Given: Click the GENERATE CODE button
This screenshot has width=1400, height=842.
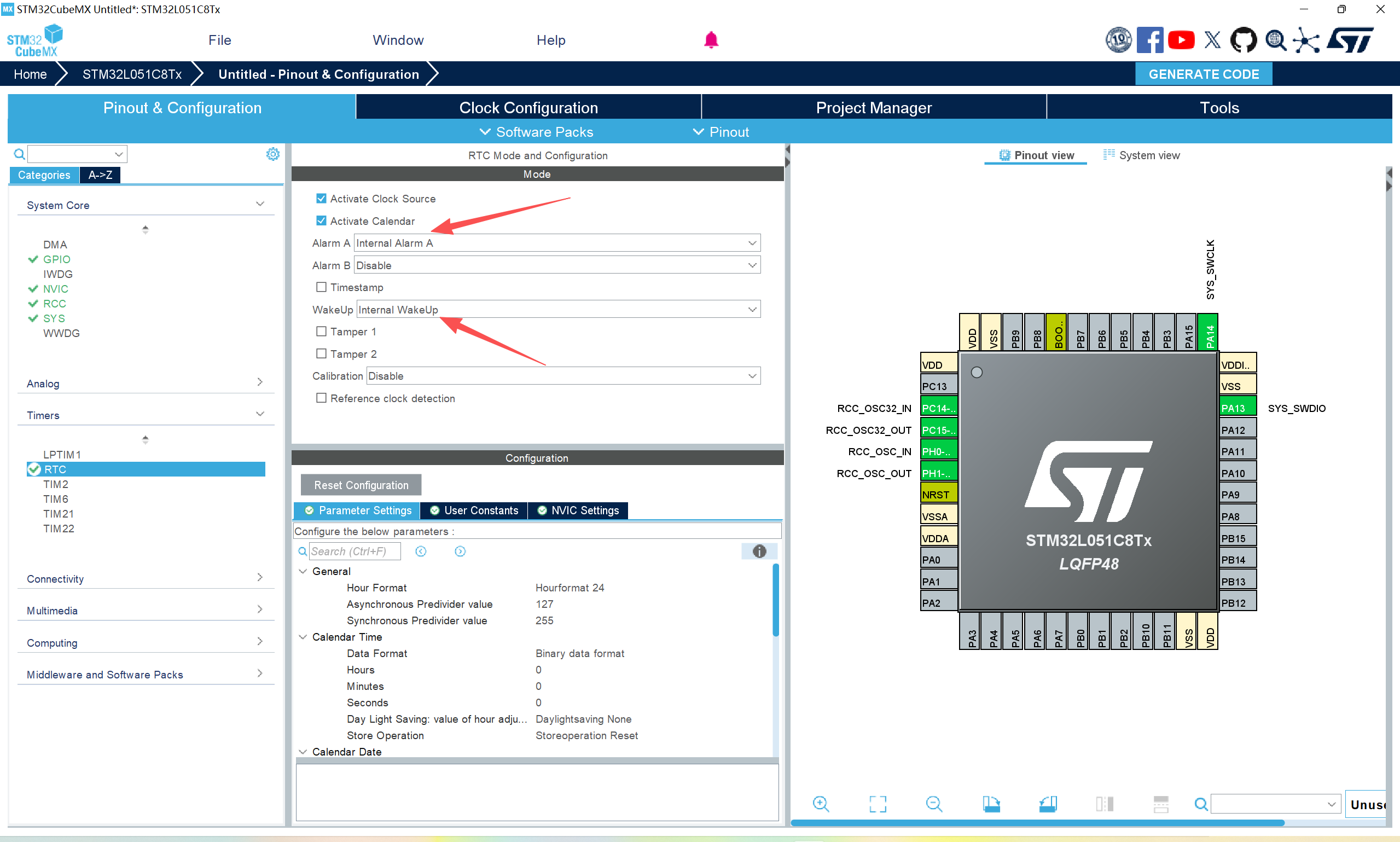Looking at the screenshot, I should (x=1203, y=74).
